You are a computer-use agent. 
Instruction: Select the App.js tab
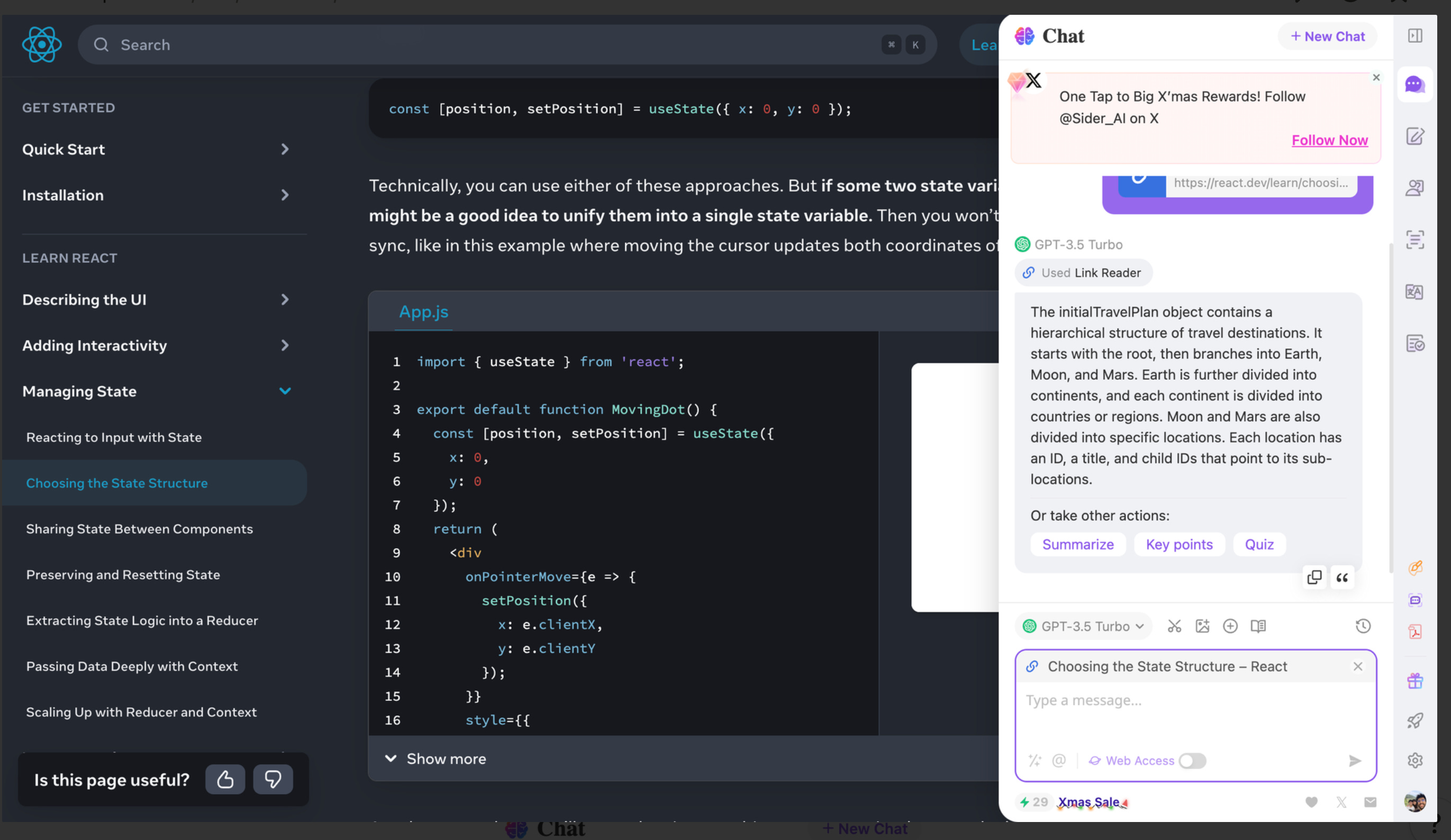pyautogui.click(x=423, y=312)
